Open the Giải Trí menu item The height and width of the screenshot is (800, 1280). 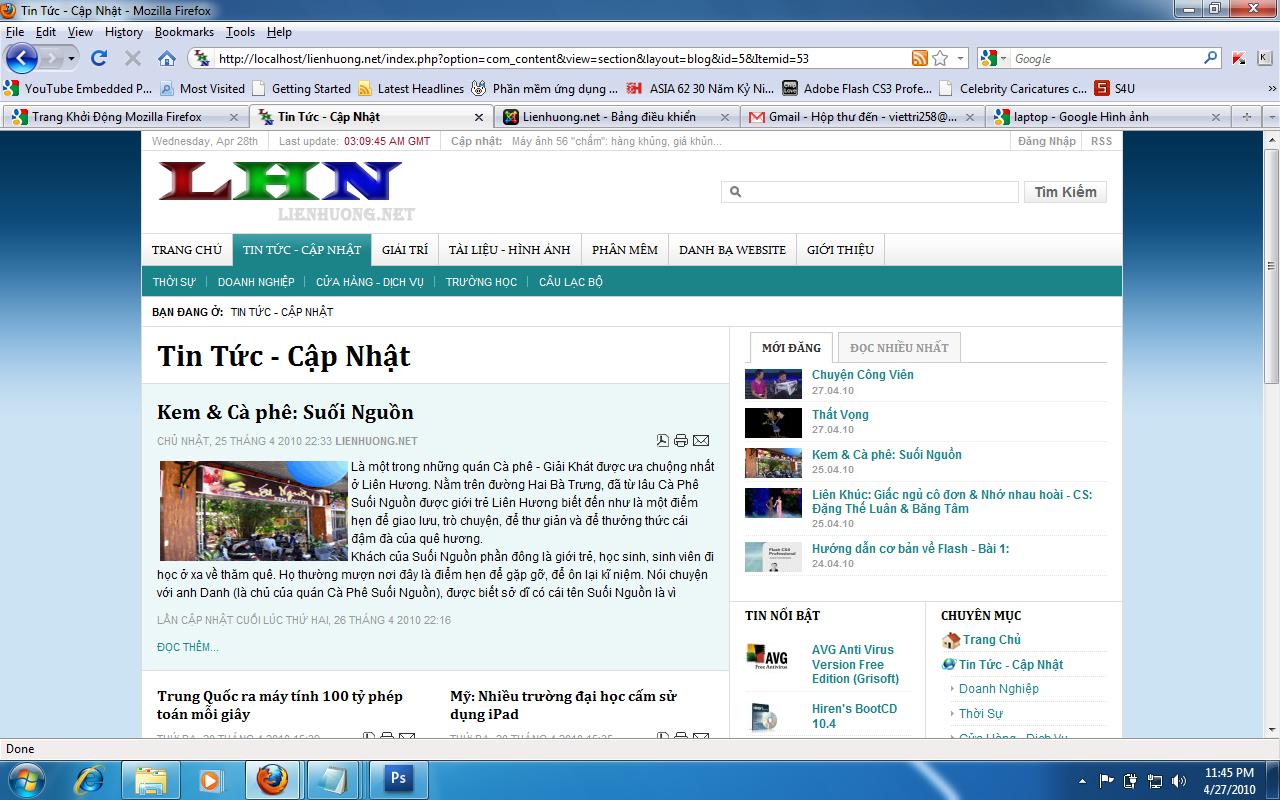405,250
